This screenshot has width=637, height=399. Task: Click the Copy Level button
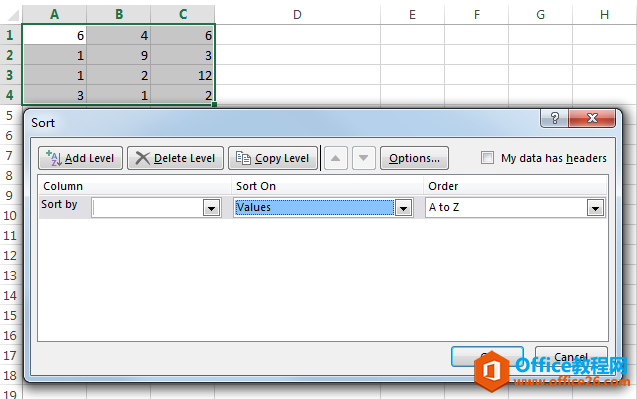tap(273, 158)
